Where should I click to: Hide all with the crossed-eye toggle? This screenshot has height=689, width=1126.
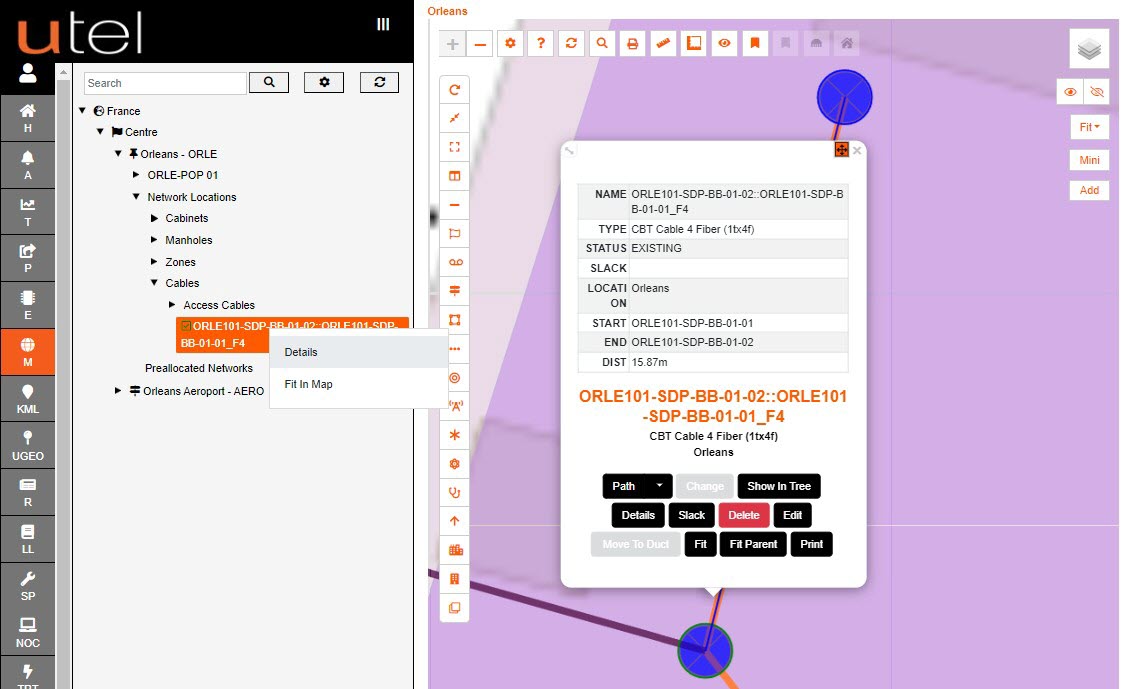(1097, 92)
